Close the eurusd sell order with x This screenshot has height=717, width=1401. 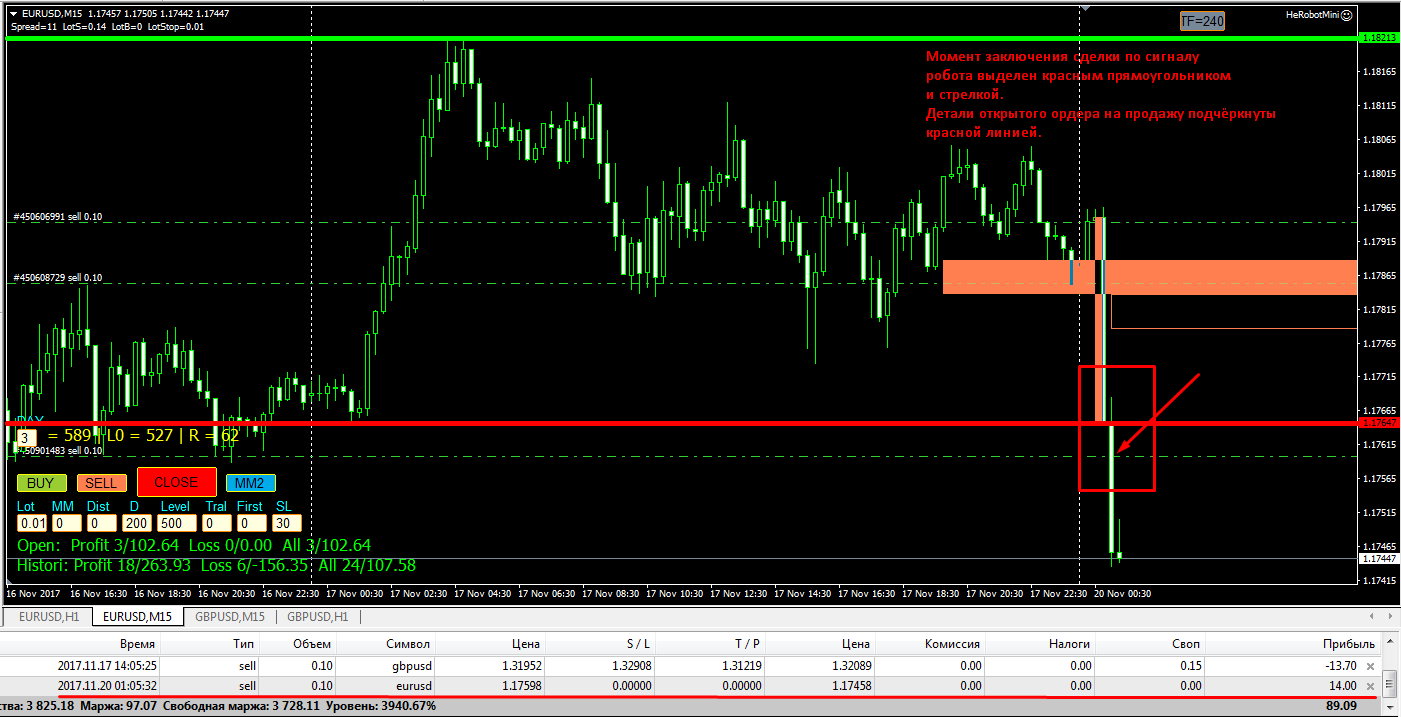click(x=1370, y=686)
